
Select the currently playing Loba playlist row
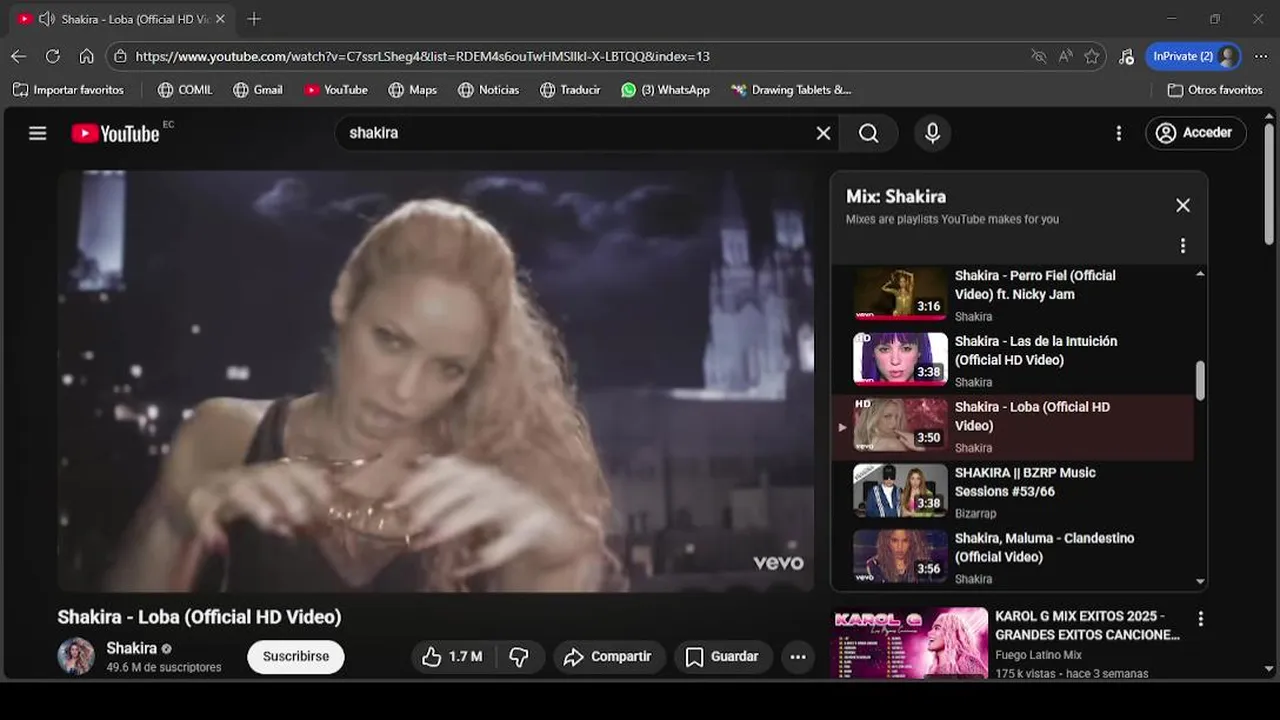pos(1013,427)
